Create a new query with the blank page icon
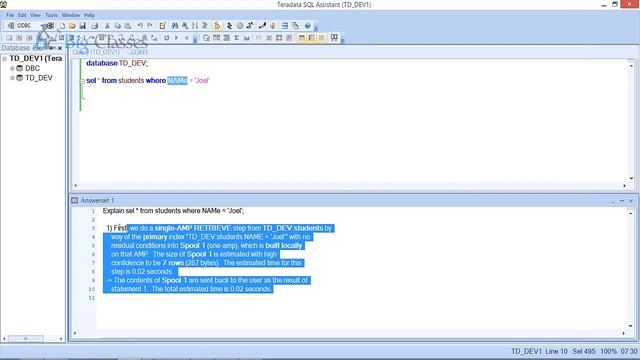 pos(62,26)
